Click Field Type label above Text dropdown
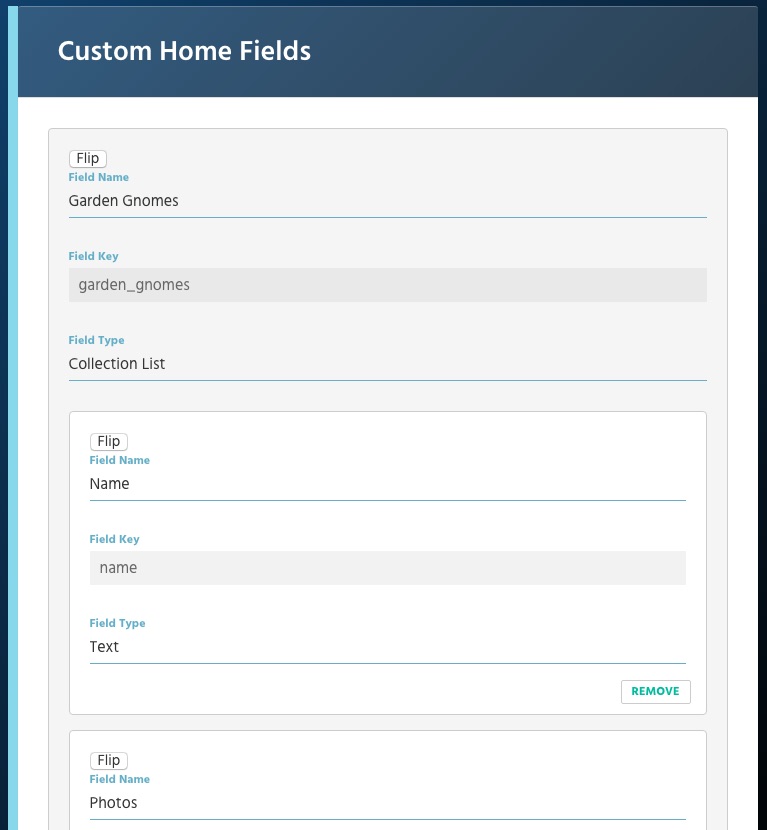The image size is (767, 830). pyautogui.click(x=117, y=624)
